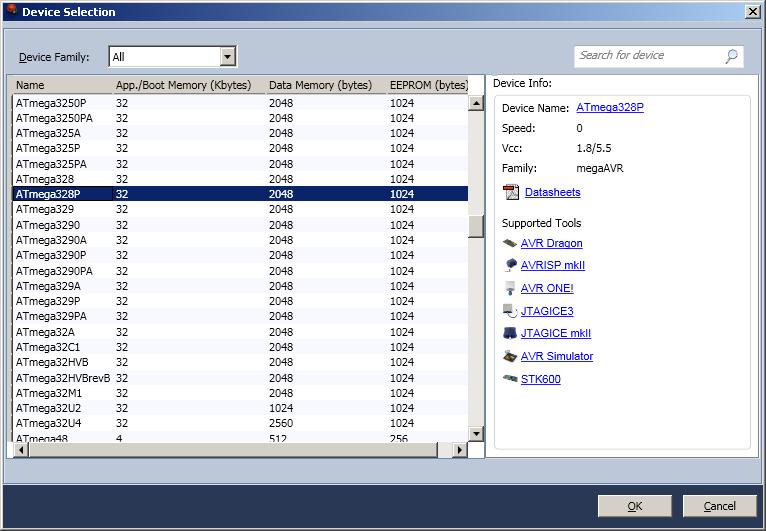
Task: Sort by the Name column header
Action: coord(63,85)
